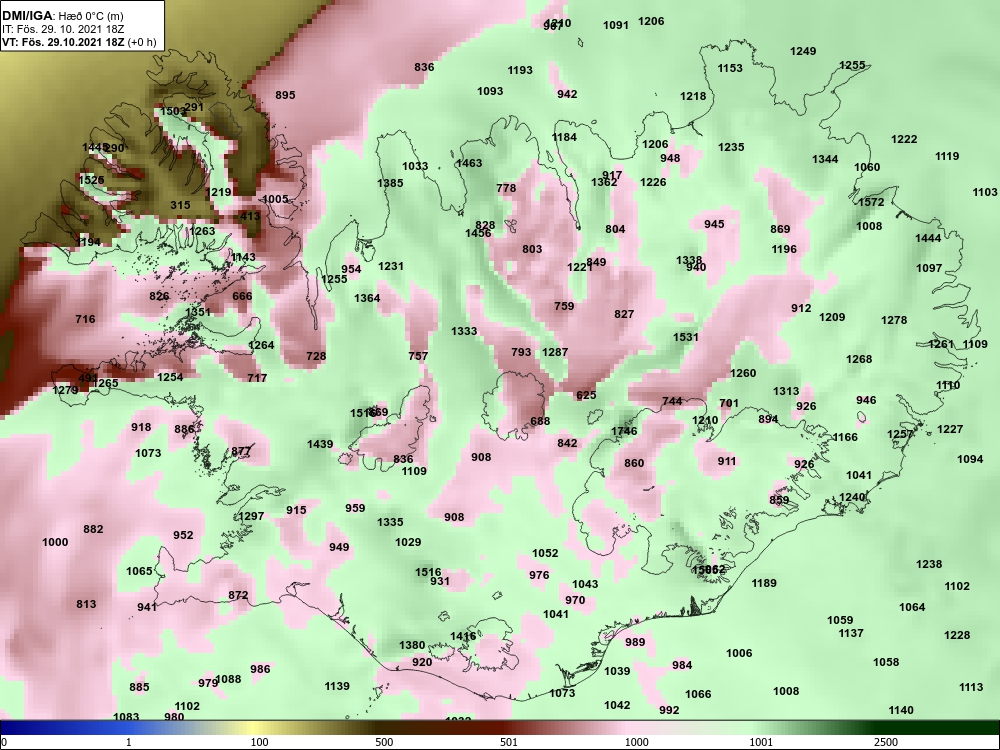Click the 315 value on the brown area
Screen dimensions: 1000x750
pos(180,205)
